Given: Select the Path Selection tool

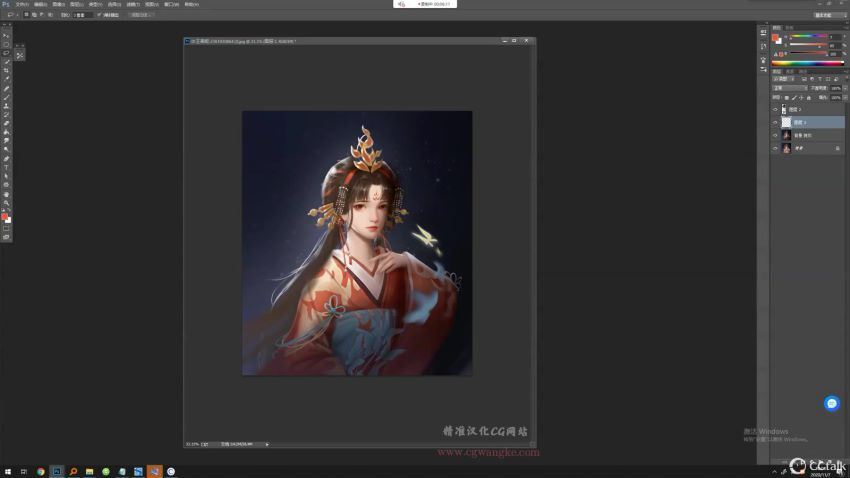Looking at the screenshot, I should click(7, 176).
